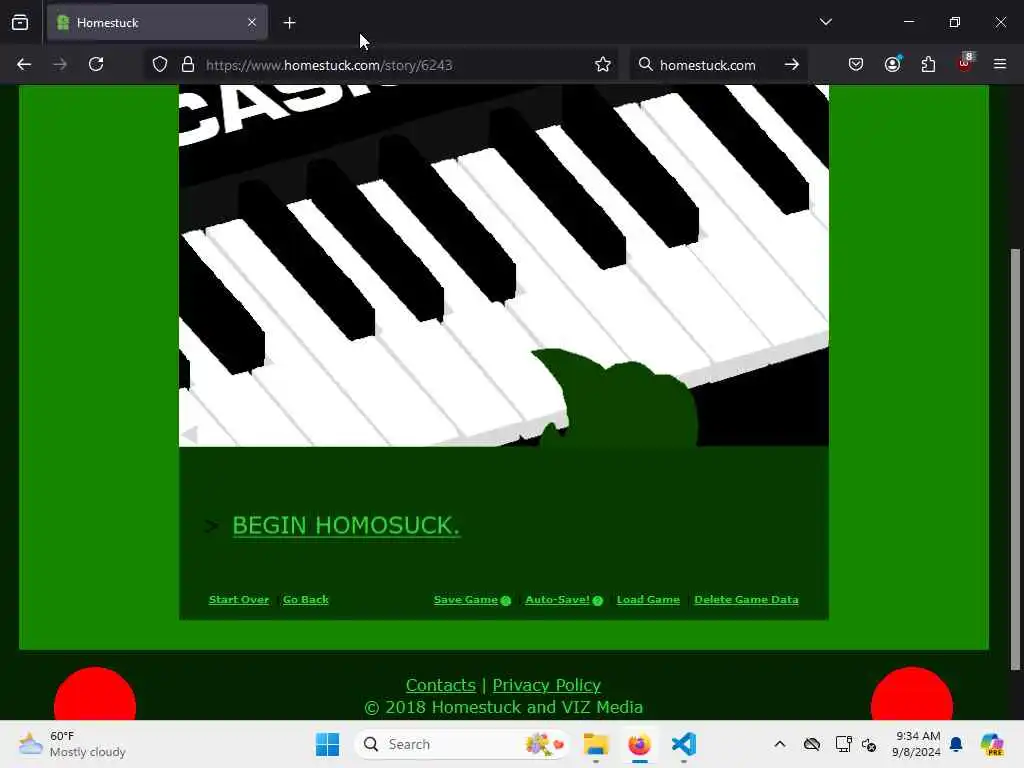Viewport: 1024px width, 768px height.
Task: Open the Contacts footer link
Action: tap(441, 685)
